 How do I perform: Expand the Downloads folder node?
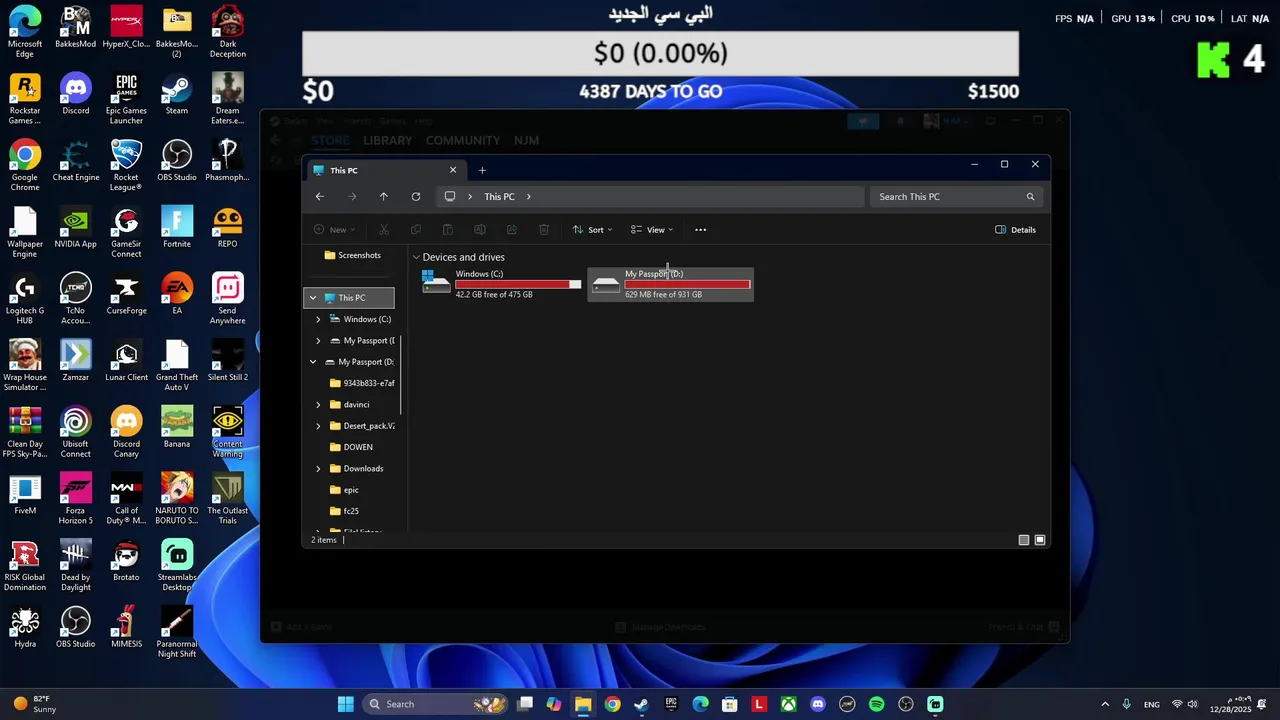point(318,469)
